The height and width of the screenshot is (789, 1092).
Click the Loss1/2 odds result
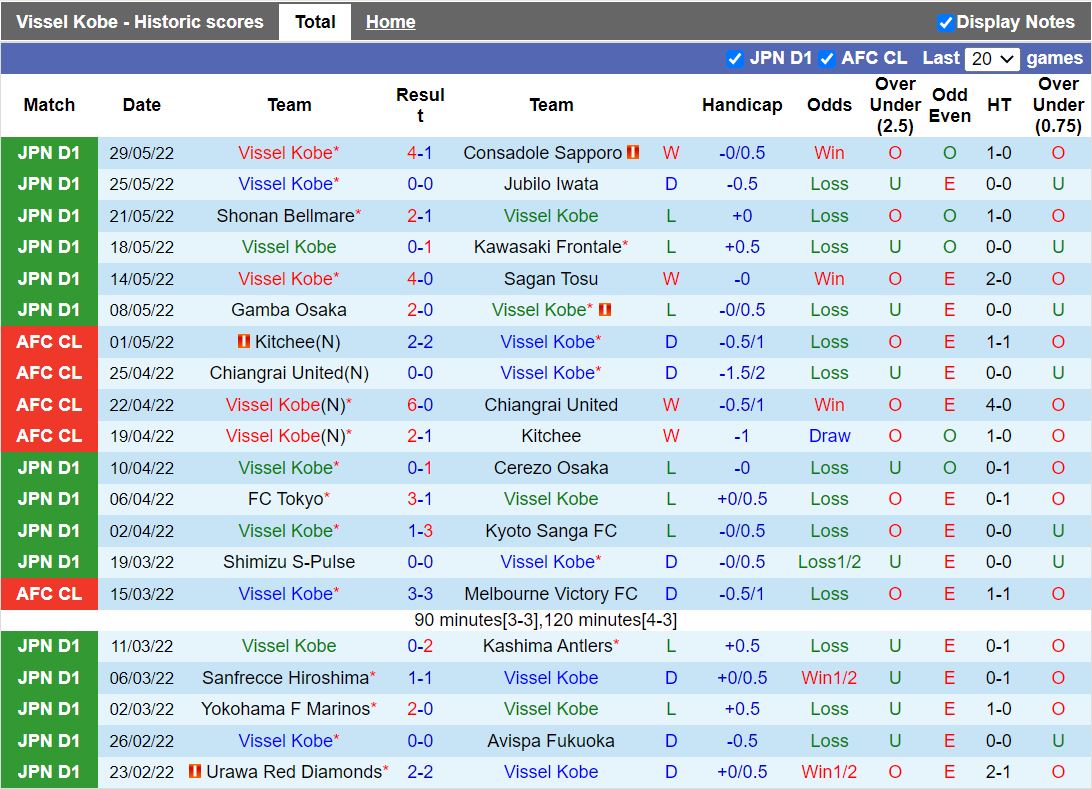click(829, 561)
